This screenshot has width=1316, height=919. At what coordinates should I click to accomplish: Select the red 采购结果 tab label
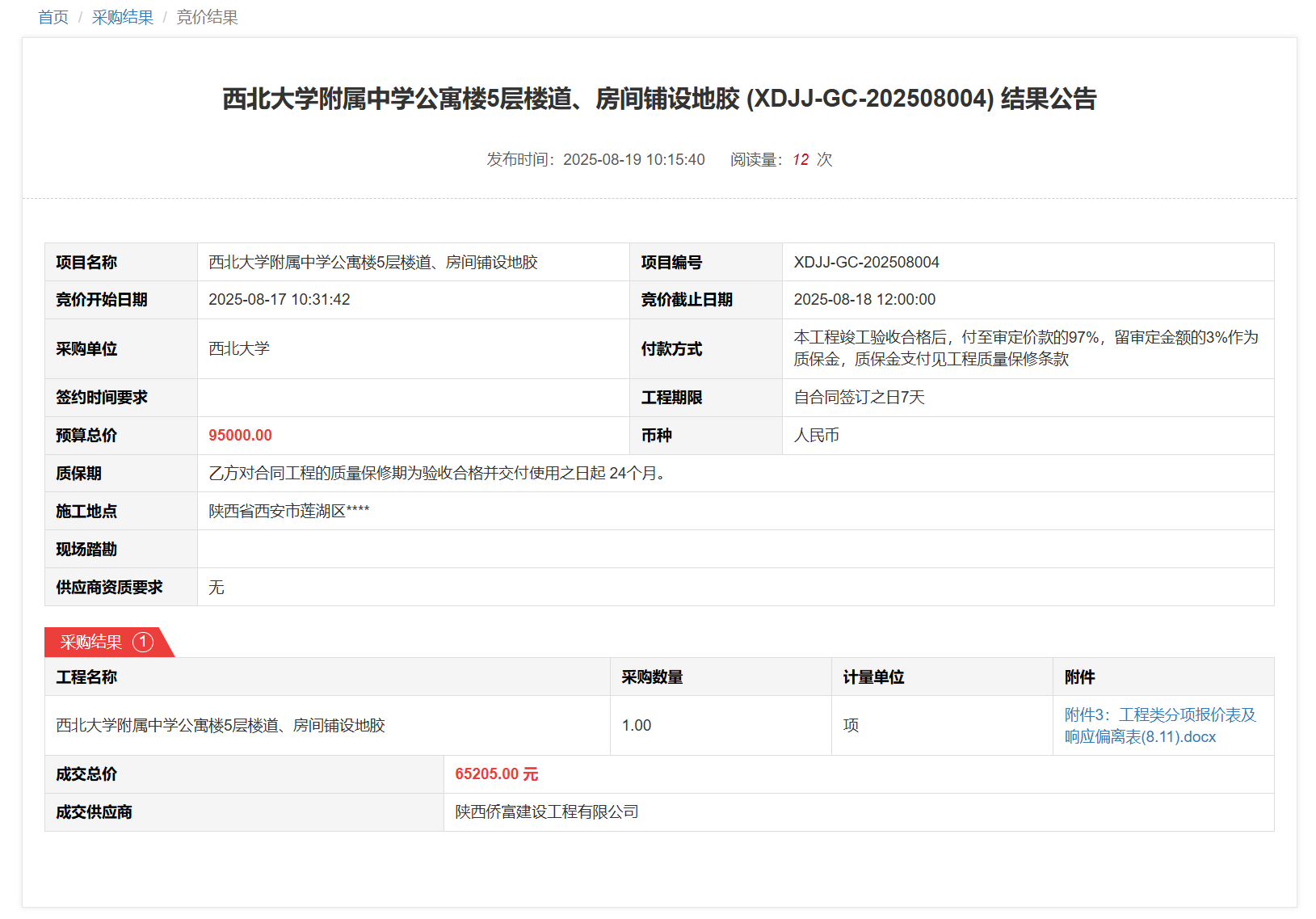(x=90, y=642)
